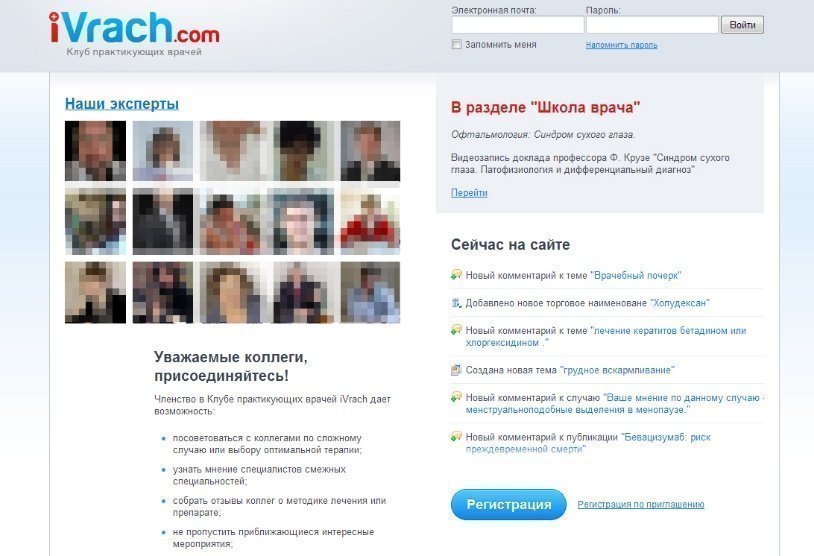Screen dimensions: 814x556
Task: Click the "Пароль" input field
Action: pyautogui.click(x=652, y=25)
